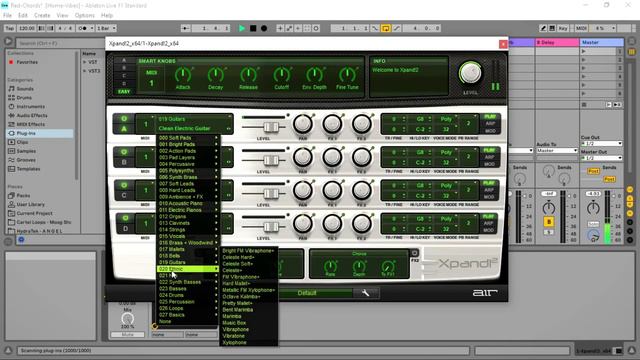Select the EASY smart knobs tab
Viewport: 640px width, 360px height.
click(124, 91)
